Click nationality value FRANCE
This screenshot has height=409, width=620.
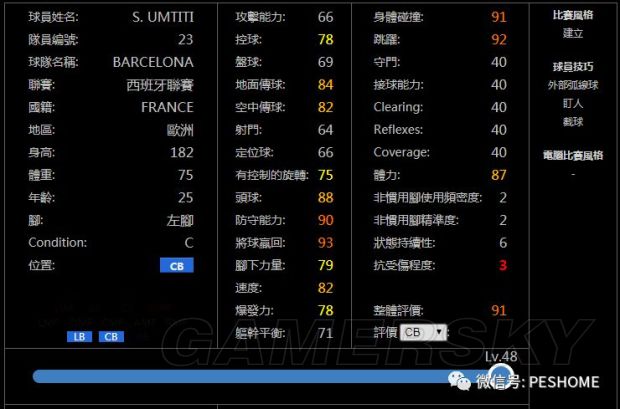click(167, 107)
